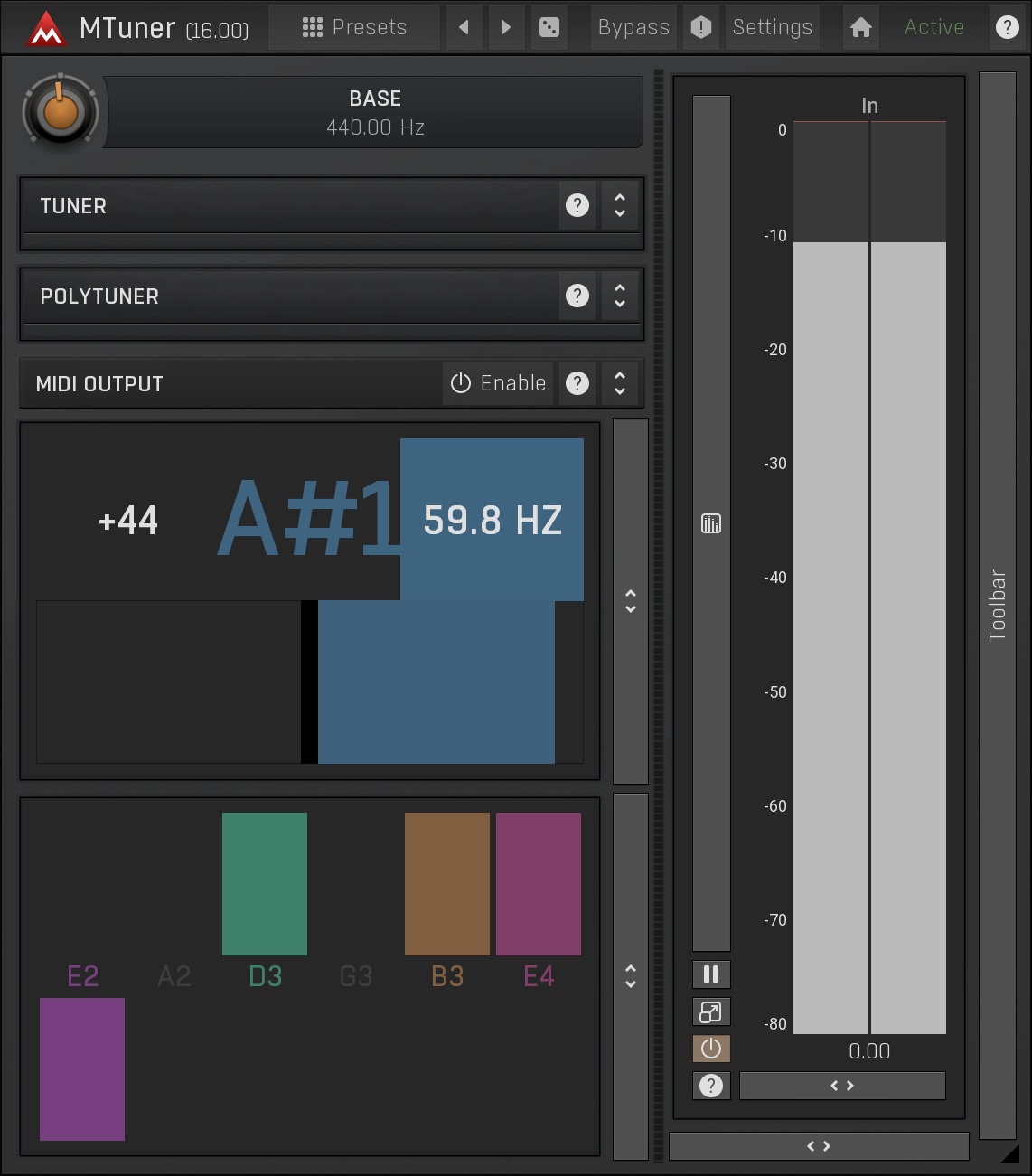Screen dimensions: 1032x1176
Task: Open help for the TUNER section
Action: pyautogui.click(x=577, y=205)
